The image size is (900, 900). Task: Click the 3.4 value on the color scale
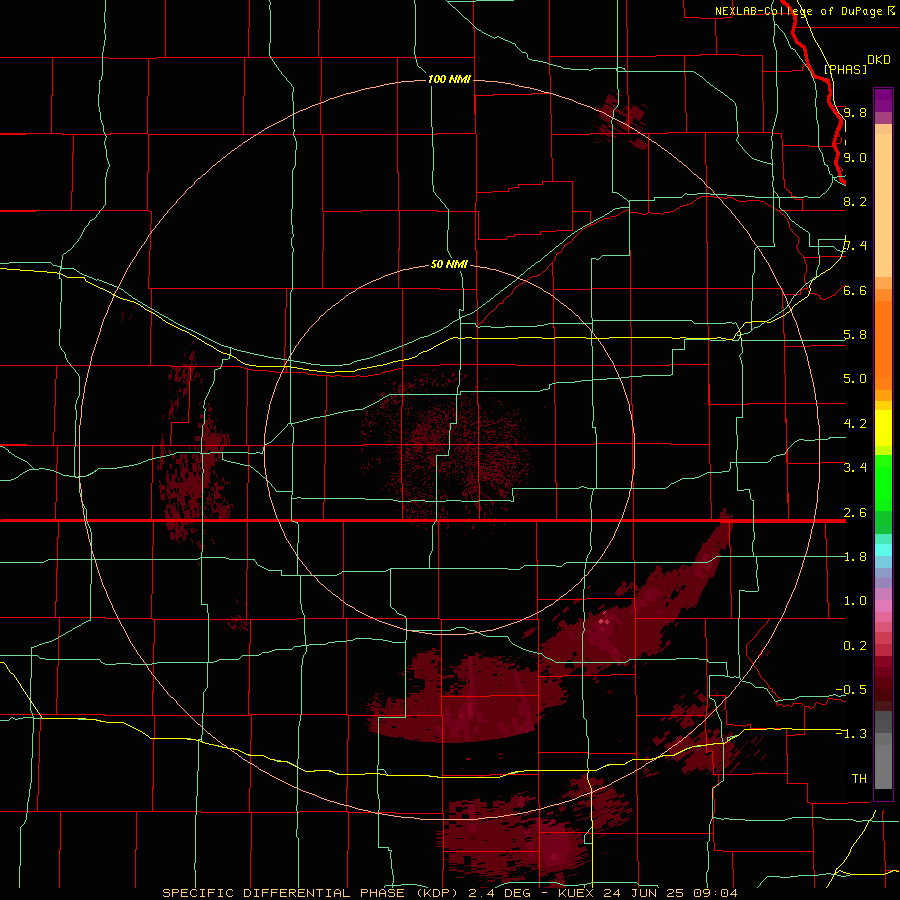pos(855,468)
